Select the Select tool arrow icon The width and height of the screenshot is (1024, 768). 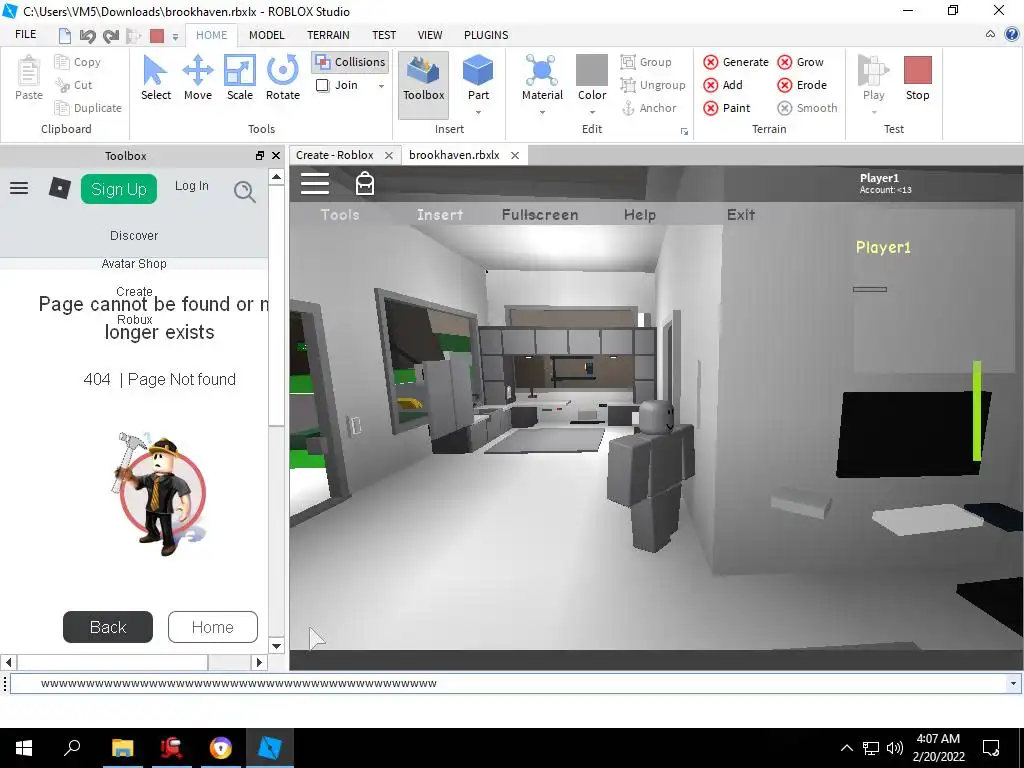pos(155,71)
